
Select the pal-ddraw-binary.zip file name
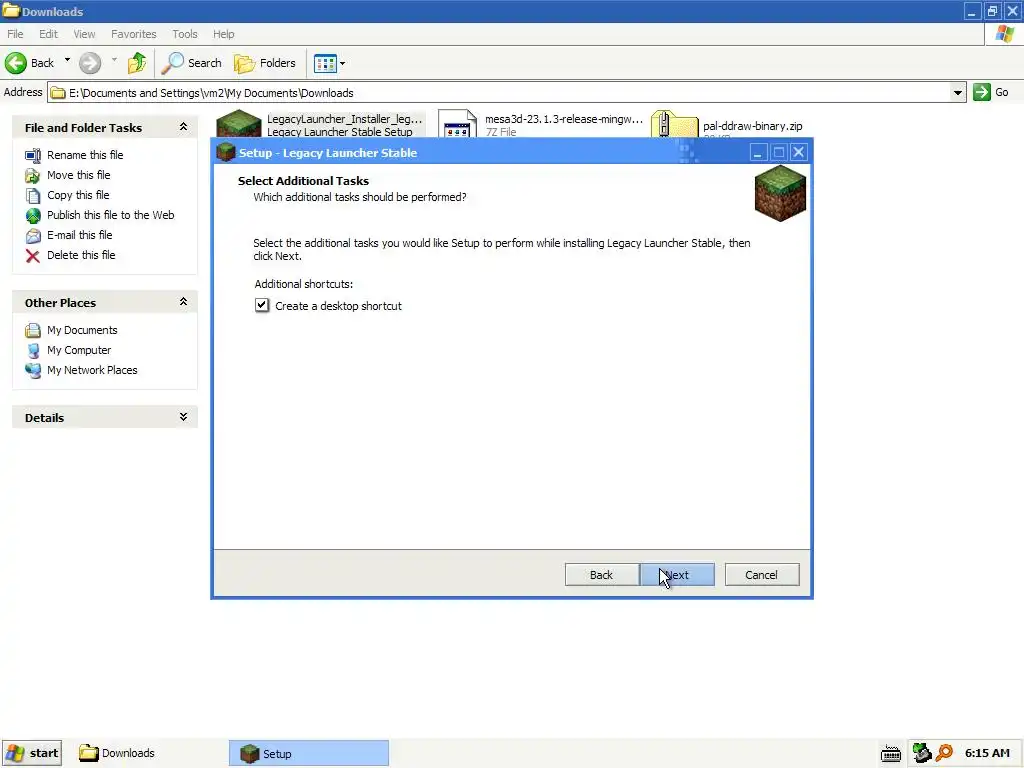click(752, 126)
